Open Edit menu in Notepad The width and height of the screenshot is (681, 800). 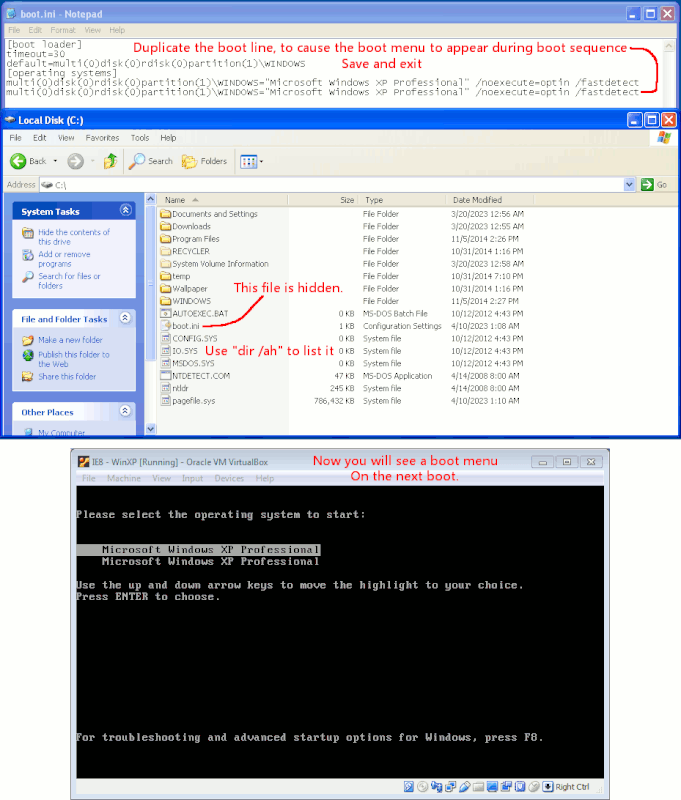[35, 30]
